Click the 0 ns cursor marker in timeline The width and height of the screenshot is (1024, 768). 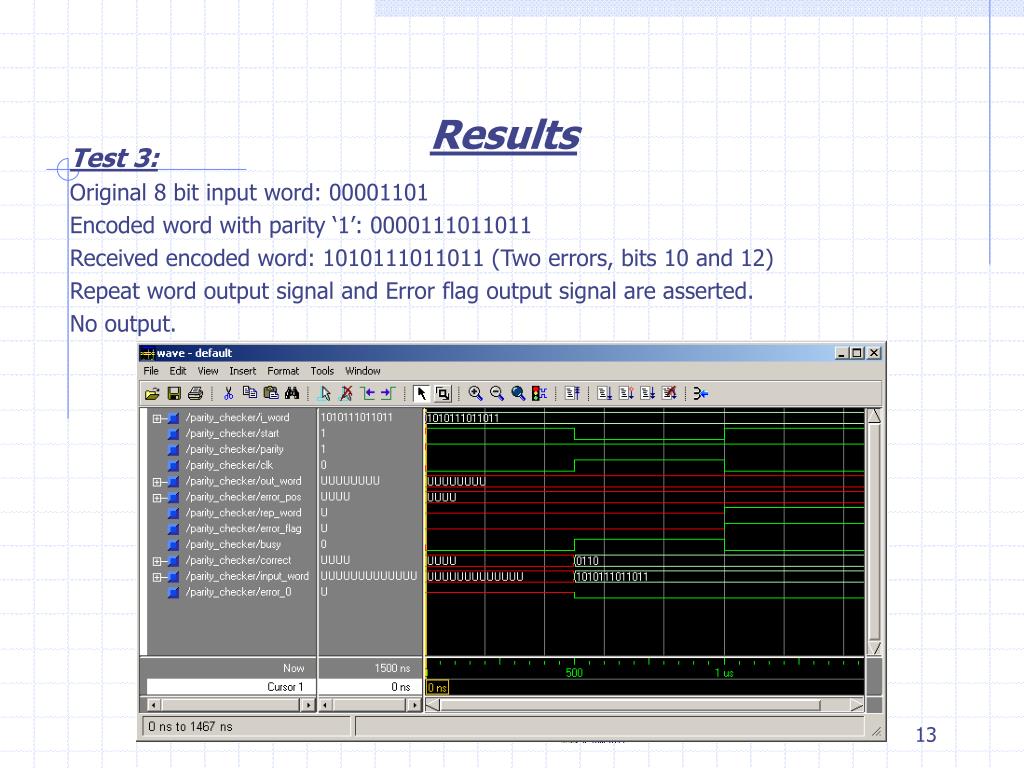pos(438,687)
